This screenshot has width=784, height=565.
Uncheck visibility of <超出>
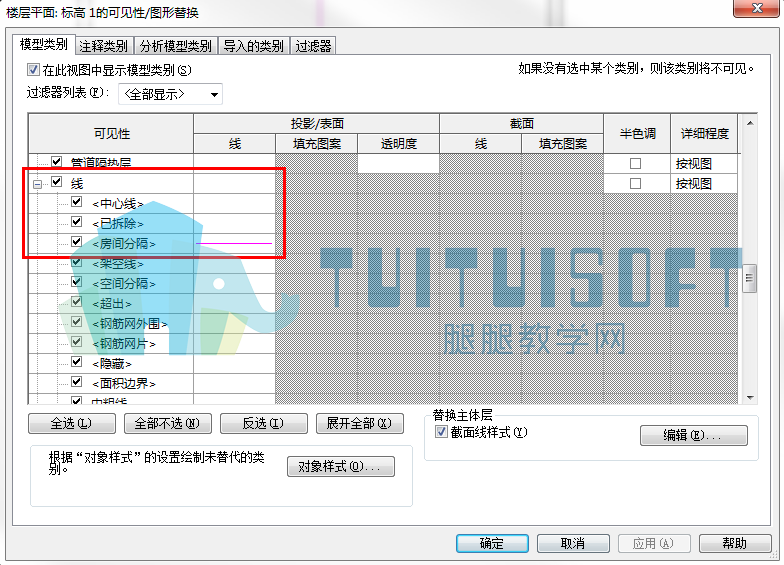[x=76, y=302]
